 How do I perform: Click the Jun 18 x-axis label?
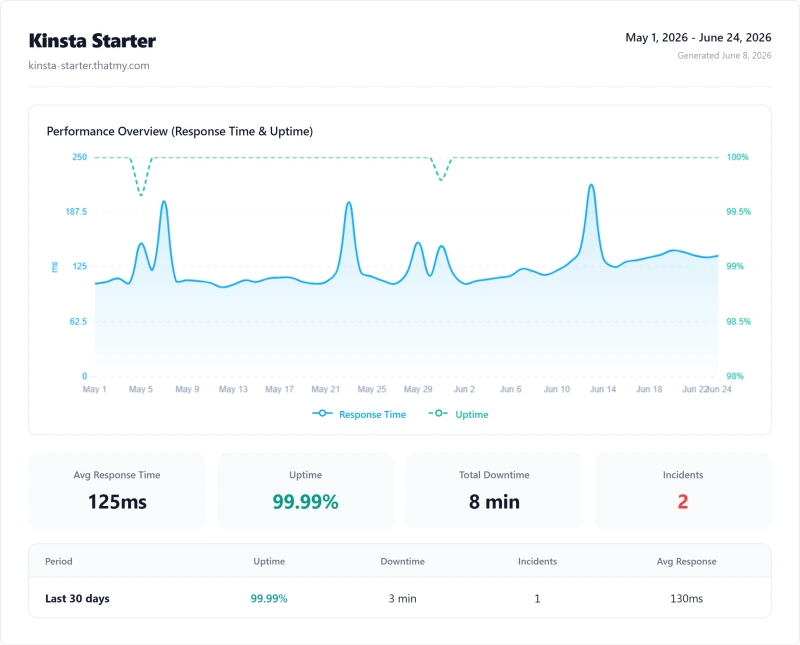coord(649,389)
